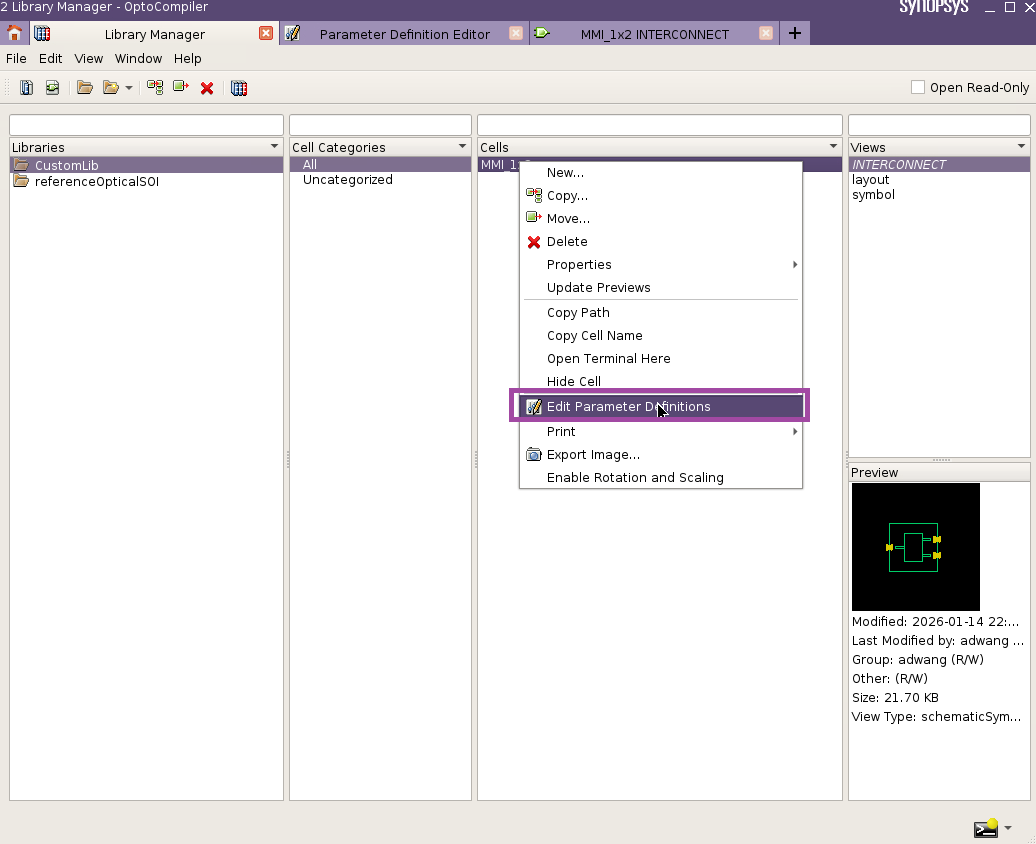Open the View menu
Image resolution: width=1036 pixels, height=844 pixels.
click(89, 59)
